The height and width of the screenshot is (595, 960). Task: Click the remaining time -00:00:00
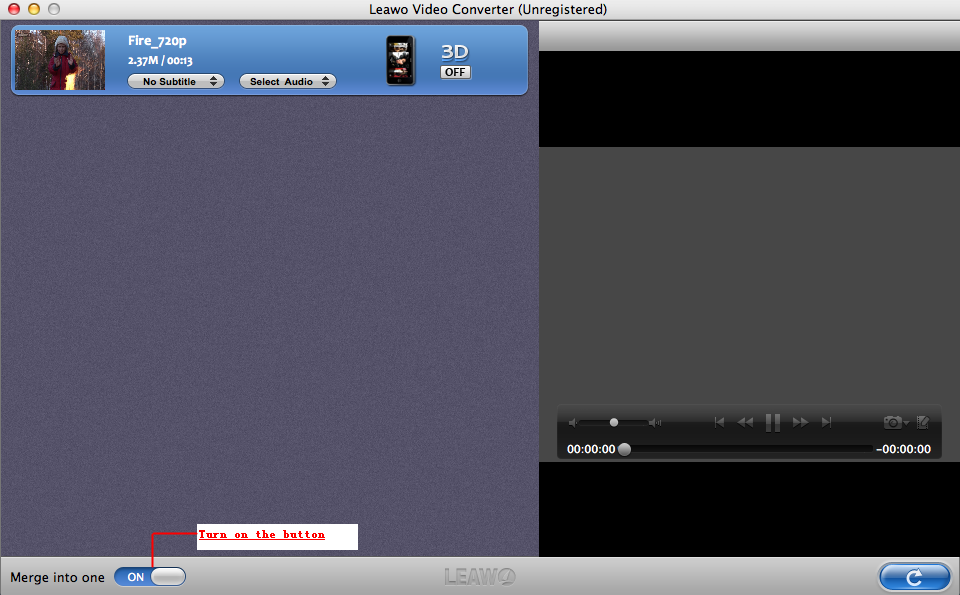coord(904,449)
